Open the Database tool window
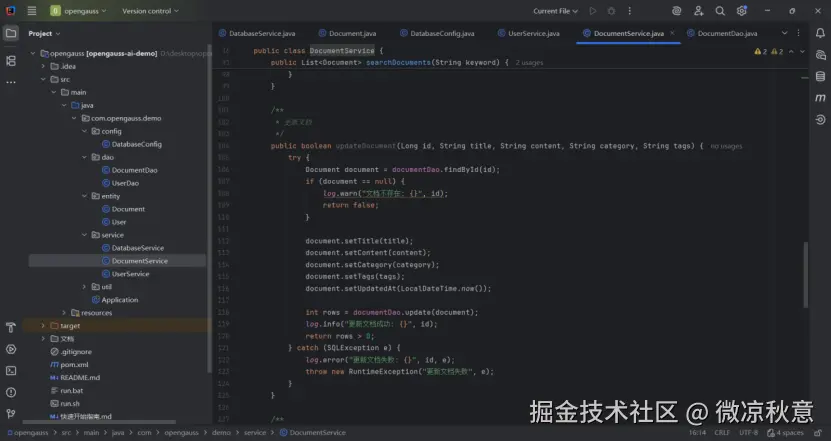 coord(820,76)
